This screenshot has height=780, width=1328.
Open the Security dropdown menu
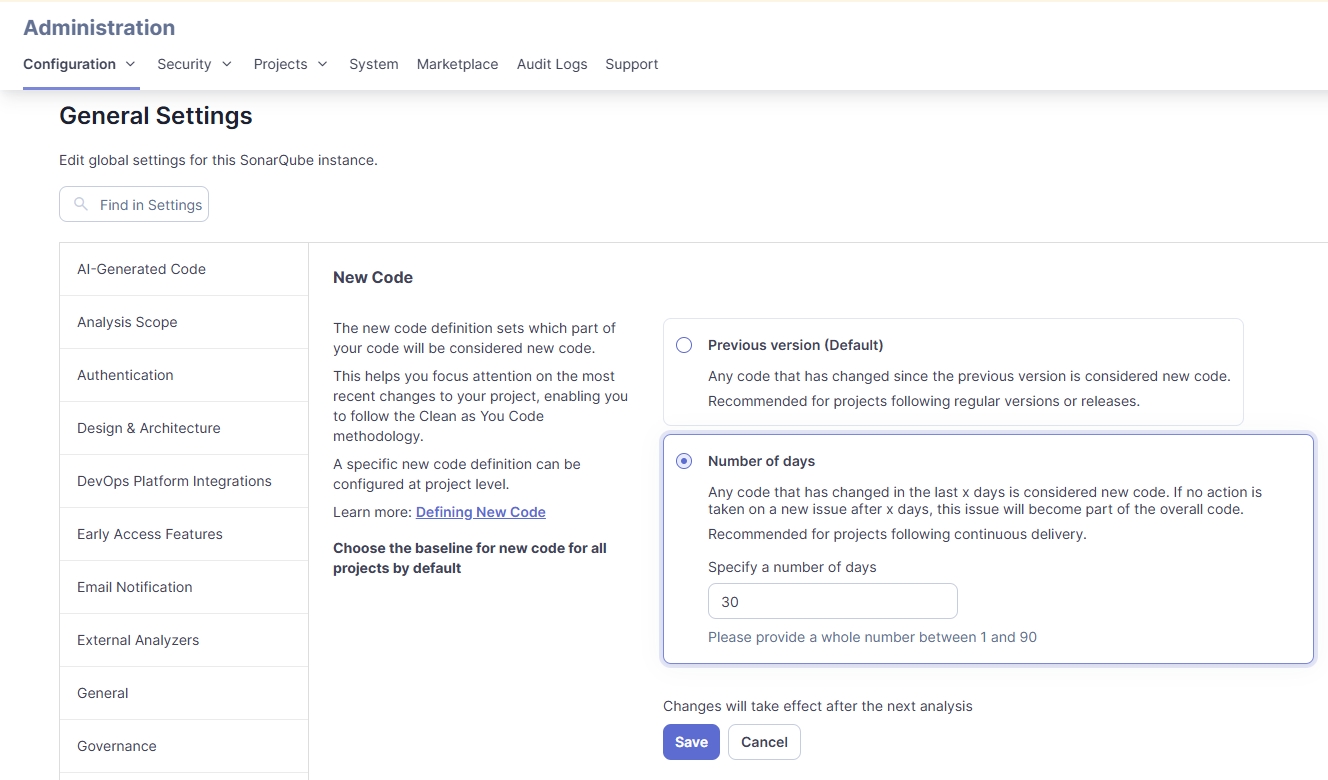click(194, 64)
